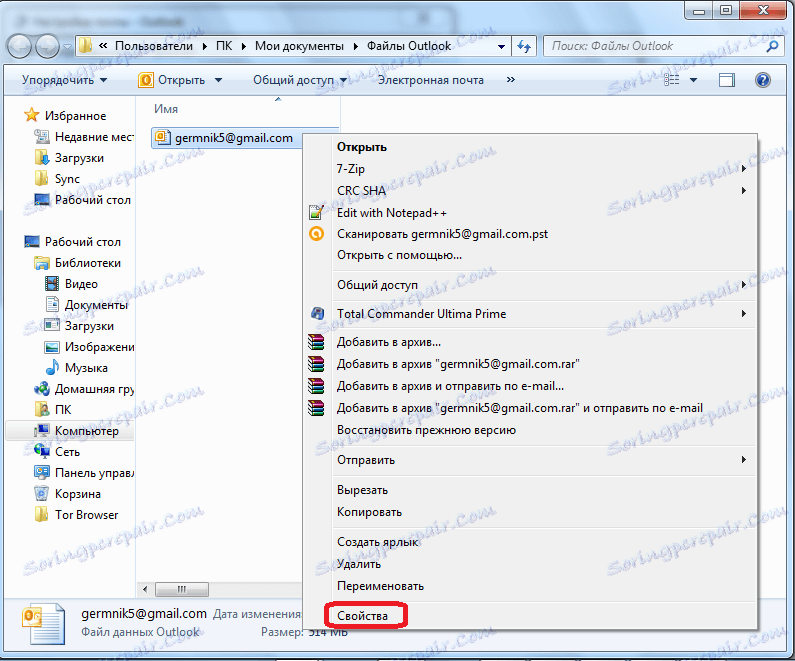Click the refresh icon beside address bar

pos(524,46)
